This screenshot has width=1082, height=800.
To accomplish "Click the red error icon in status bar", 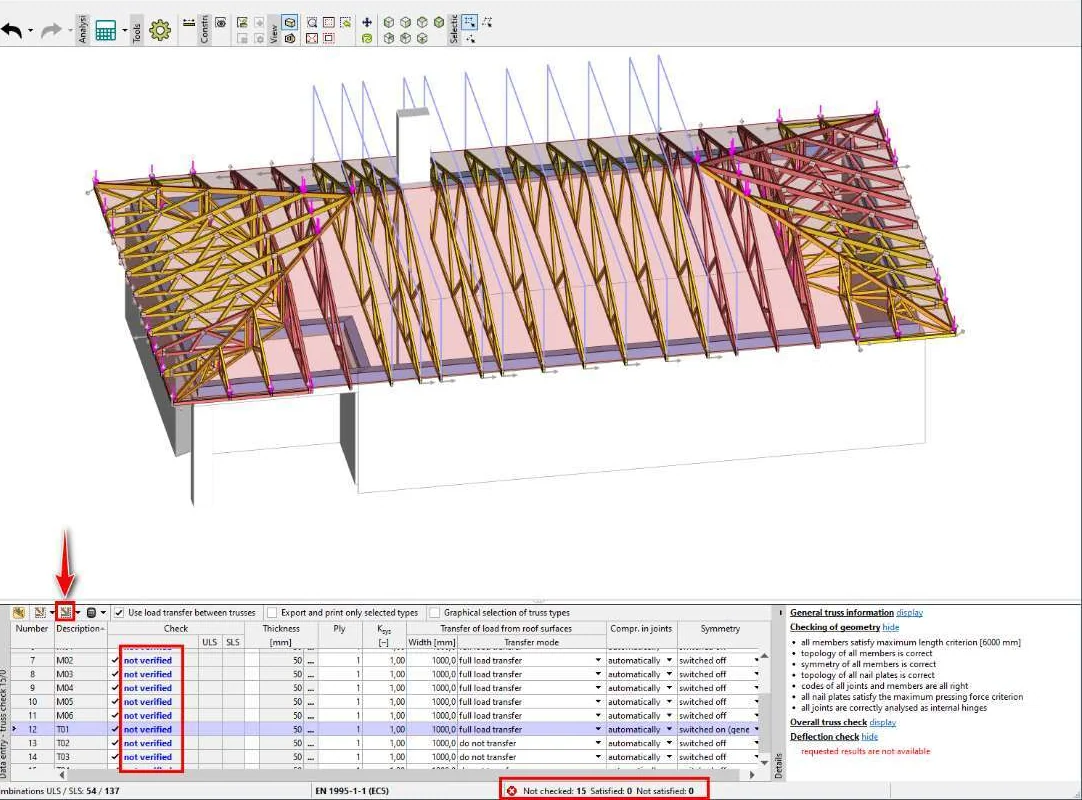I will tap(511, 791).
